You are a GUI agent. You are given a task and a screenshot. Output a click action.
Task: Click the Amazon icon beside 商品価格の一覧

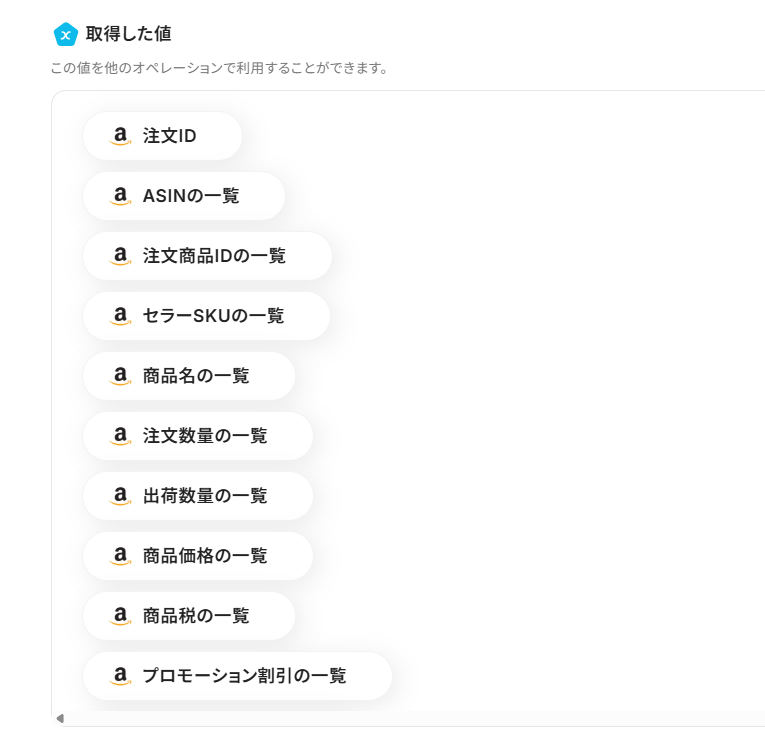click(x=120, y=556)
